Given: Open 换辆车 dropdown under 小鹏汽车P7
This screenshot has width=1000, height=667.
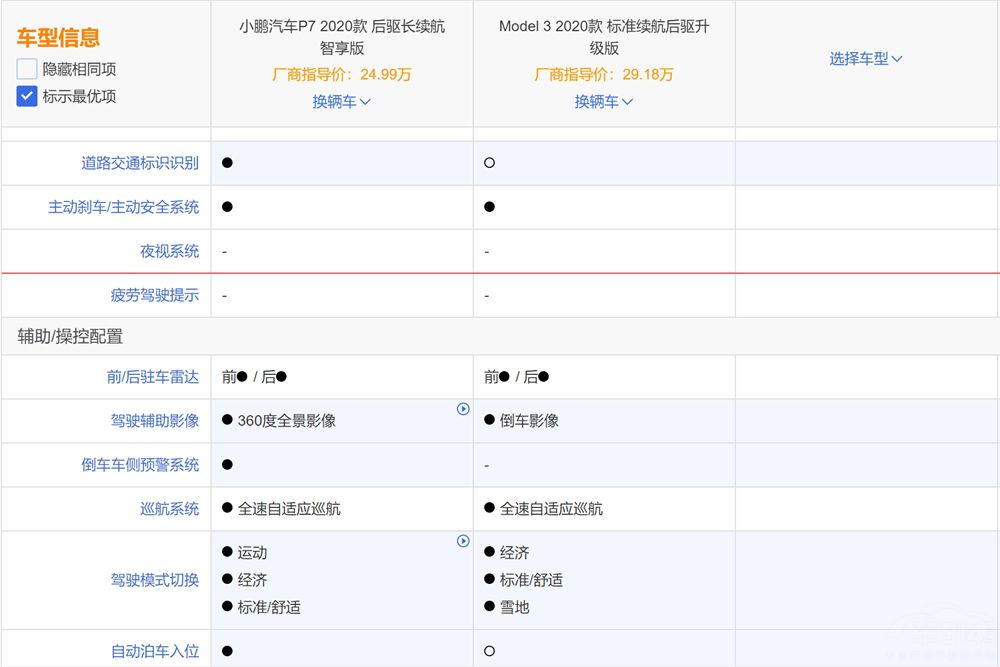Looking at the screenshot, I should tap(341, 101).
